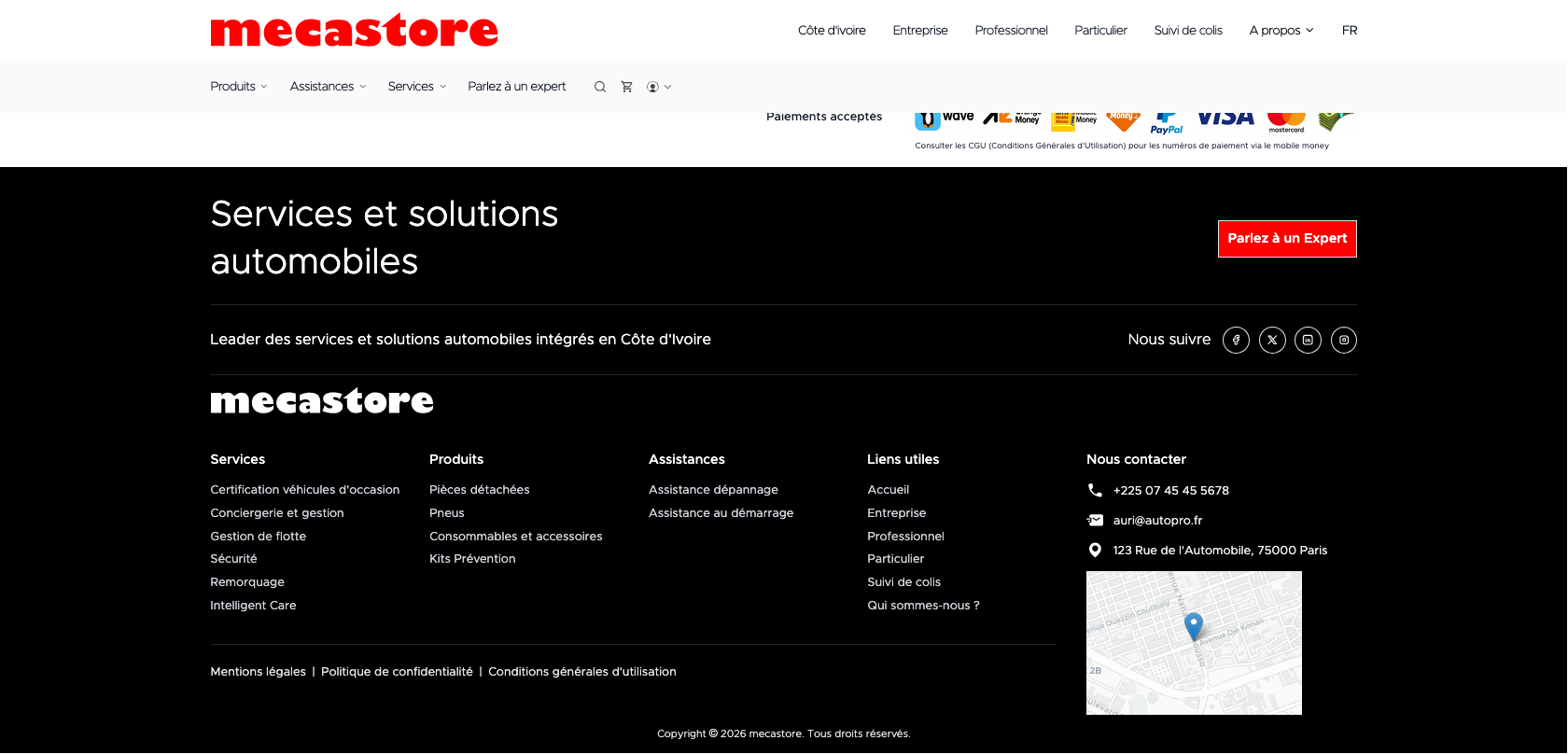This screenshot has width=1568, height=754.
Task: Click the map thumbnail in the footer
Action: point(1194,643)
